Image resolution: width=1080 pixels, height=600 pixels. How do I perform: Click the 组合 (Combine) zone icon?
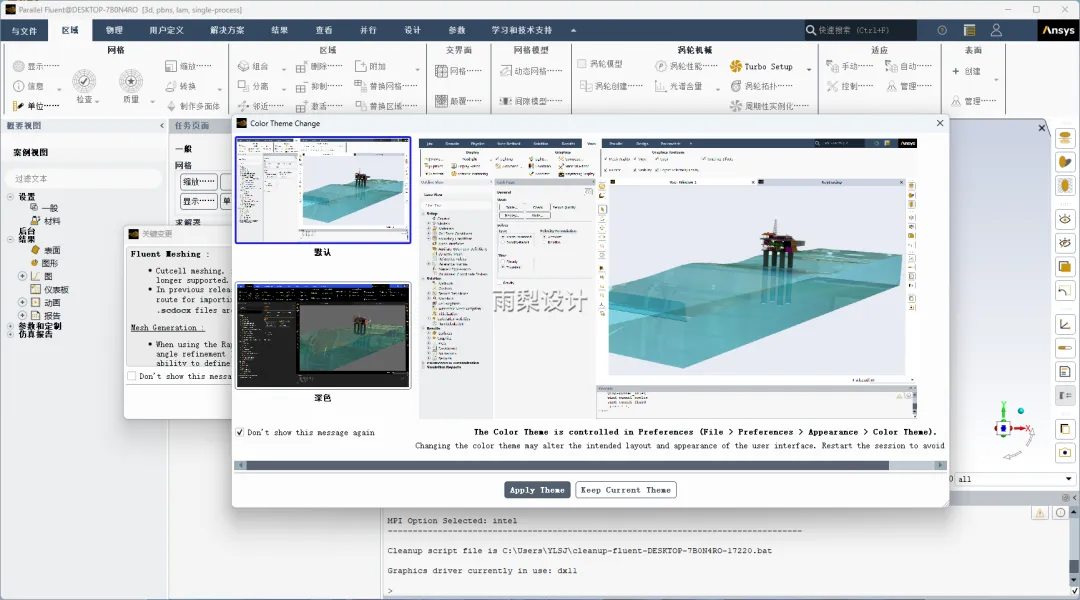pyautogui.click(x=243, y=66)
